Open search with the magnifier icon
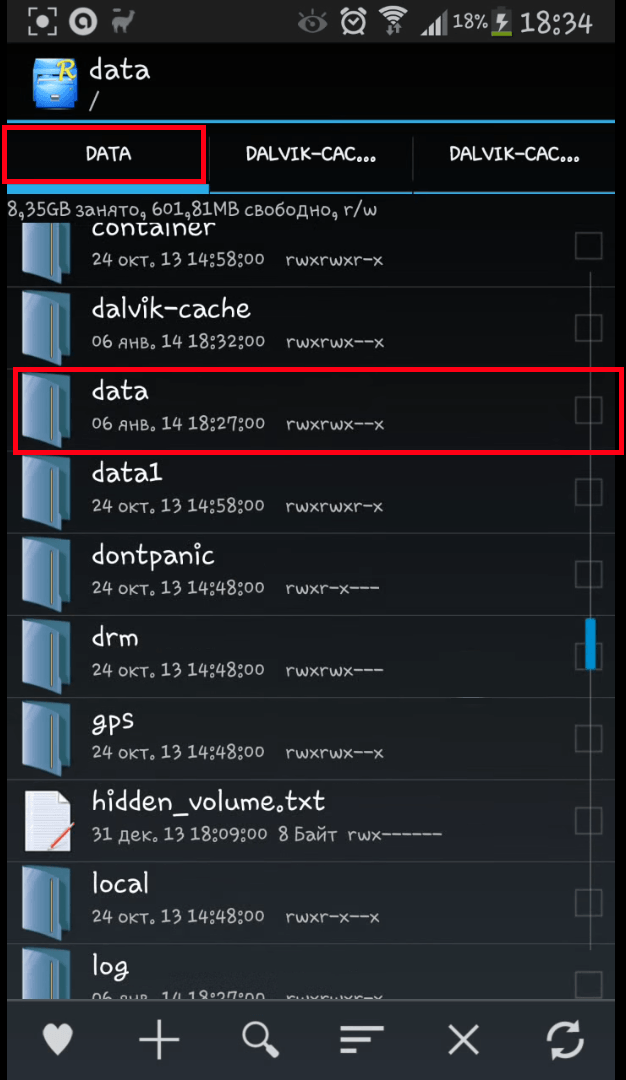The height and width of the screenshot is (1080, 626). pyautogui.click(x=260, y=1038)
